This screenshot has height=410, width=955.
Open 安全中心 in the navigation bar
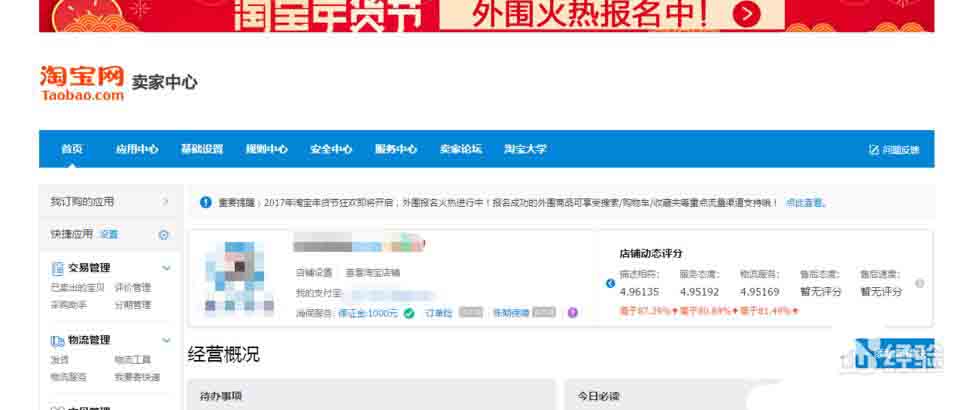click(x=331, y=149)
